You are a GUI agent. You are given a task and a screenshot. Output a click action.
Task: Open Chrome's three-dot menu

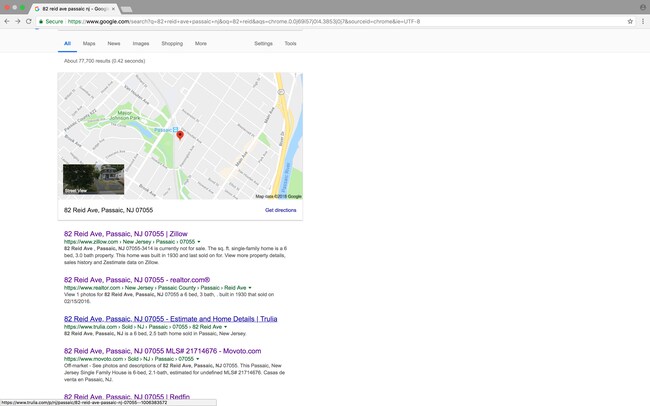coord(643,21)
